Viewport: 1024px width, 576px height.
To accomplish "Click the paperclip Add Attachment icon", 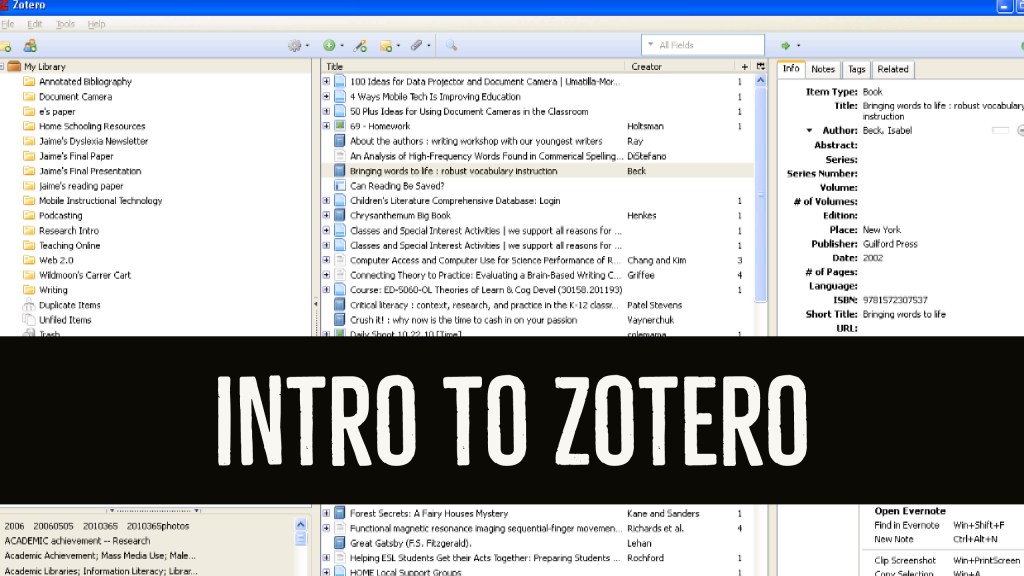I will click(417, 45).
